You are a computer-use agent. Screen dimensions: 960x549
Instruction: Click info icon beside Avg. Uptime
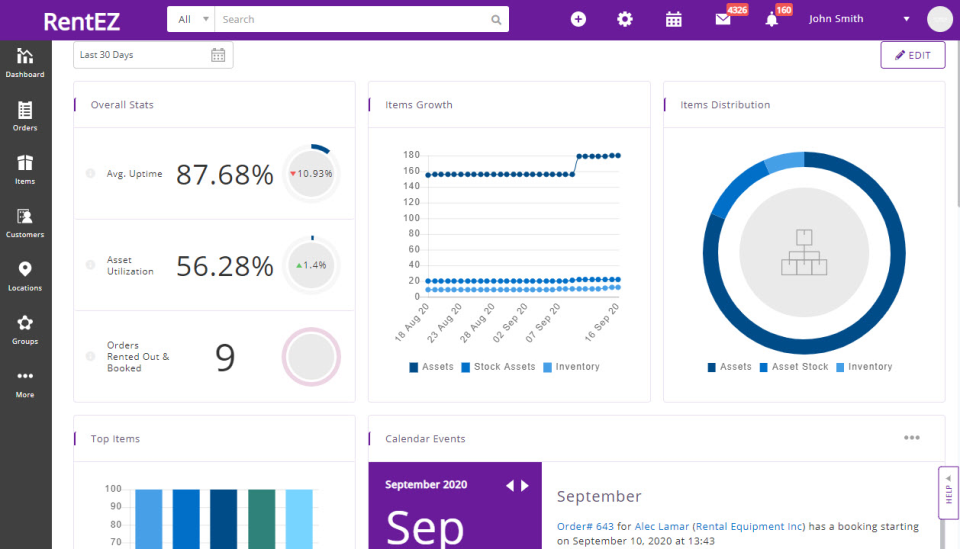(90, 174)
